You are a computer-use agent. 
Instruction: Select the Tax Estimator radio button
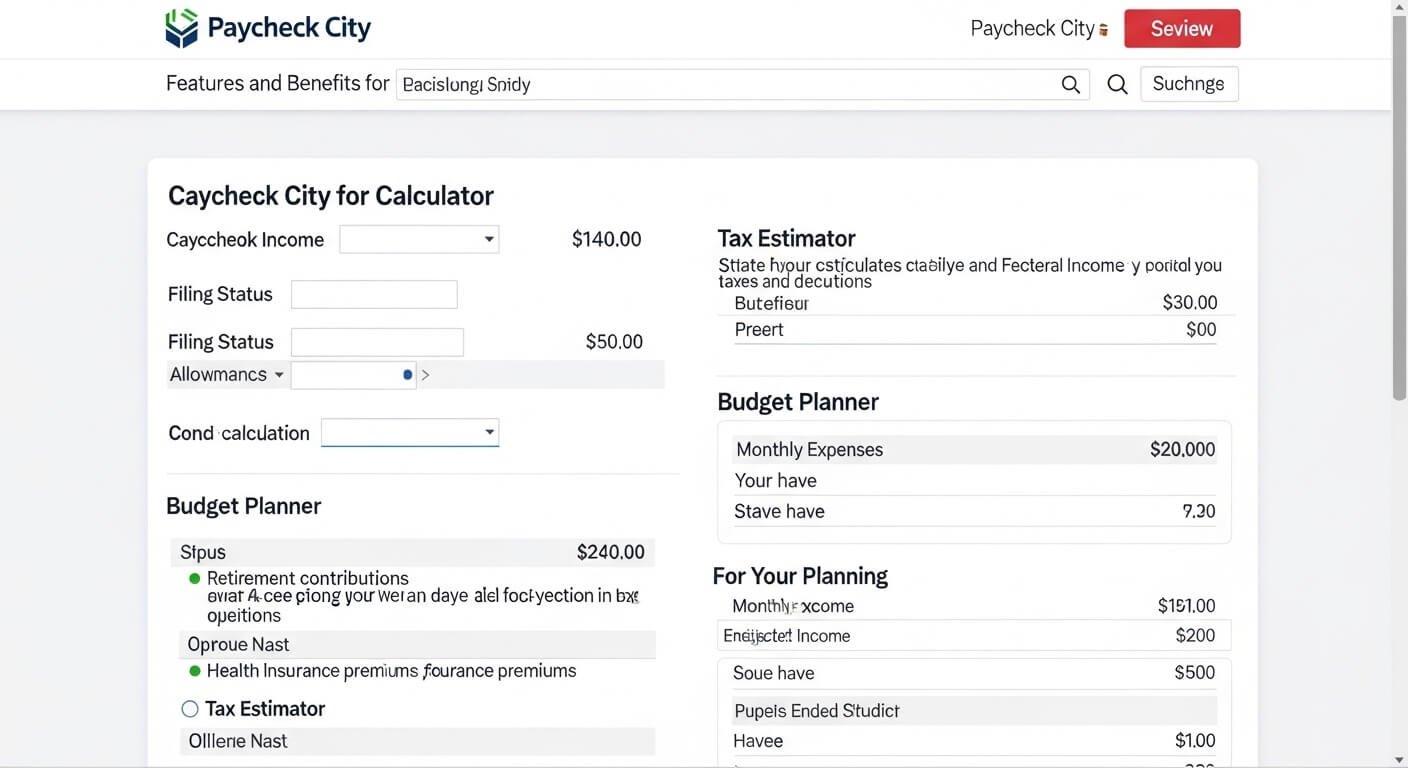[x=190, y=709]
